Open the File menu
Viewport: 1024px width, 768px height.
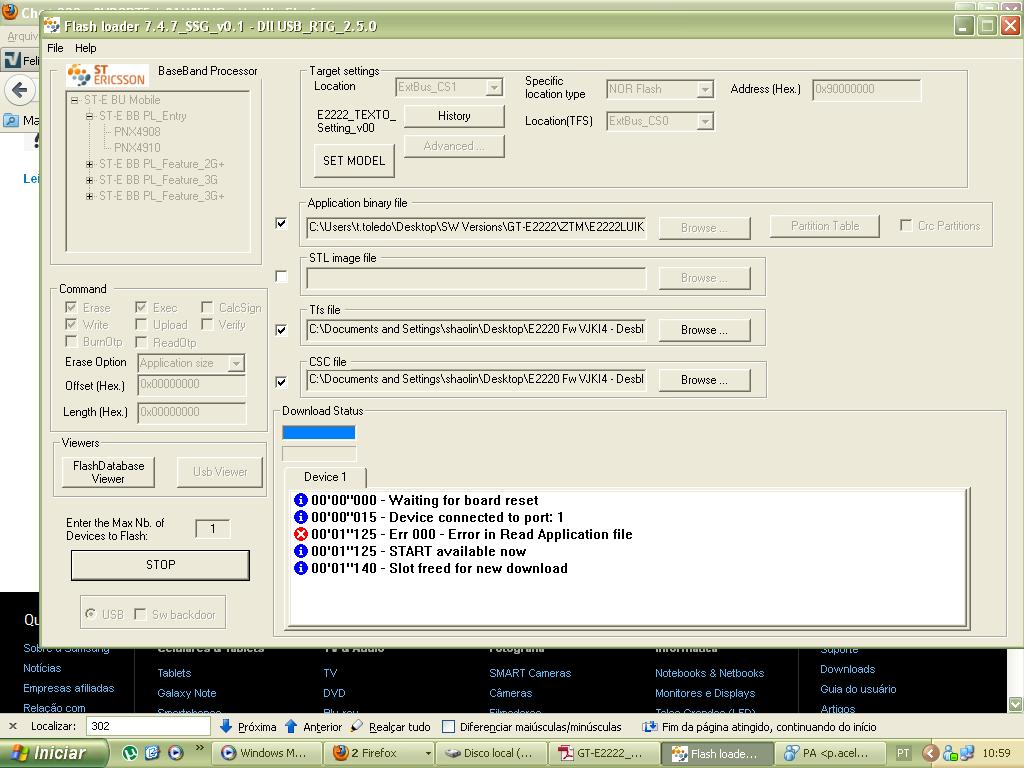(x=55, y=48)
